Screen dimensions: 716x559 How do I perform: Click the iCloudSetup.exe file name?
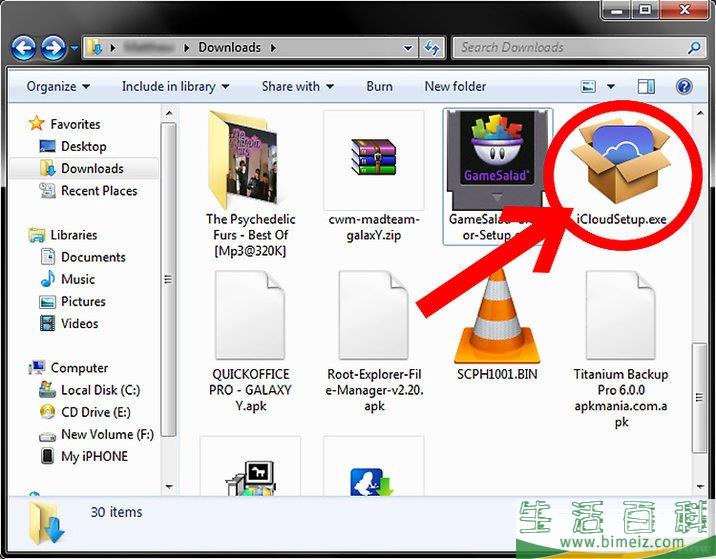(621, 219)
